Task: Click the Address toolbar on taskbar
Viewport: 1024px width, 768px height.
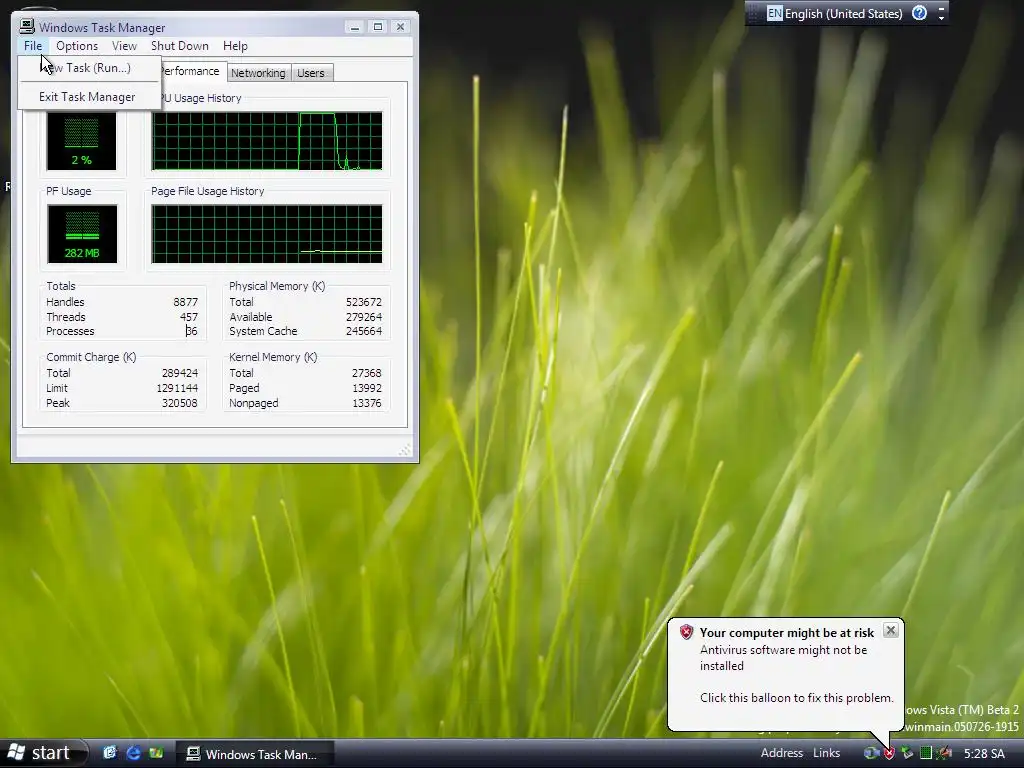Action: point(781,753)
